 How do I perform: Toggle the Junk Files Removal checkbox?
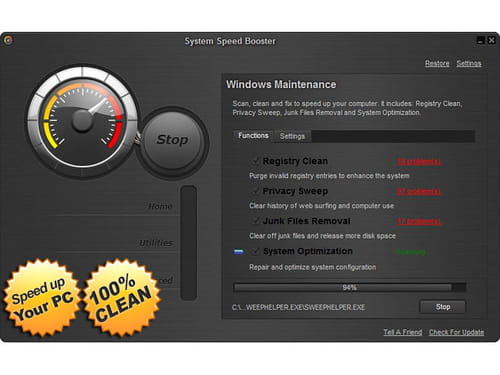point(256,221)
